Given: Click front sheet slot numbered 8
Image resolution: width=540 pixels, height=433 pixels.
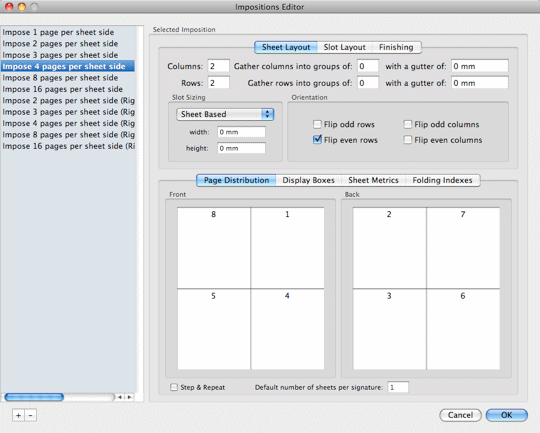Looking at the screenshot, I should [x=214, y=248].
